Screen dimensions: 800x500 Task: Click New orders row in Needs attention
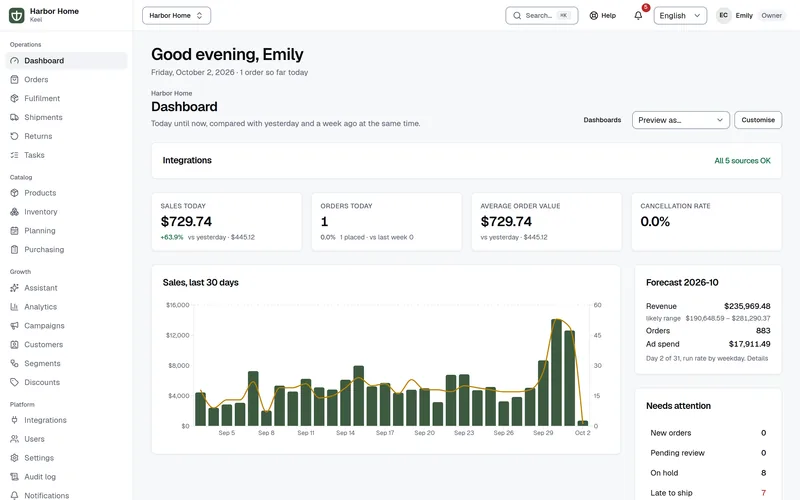(708, 433)
